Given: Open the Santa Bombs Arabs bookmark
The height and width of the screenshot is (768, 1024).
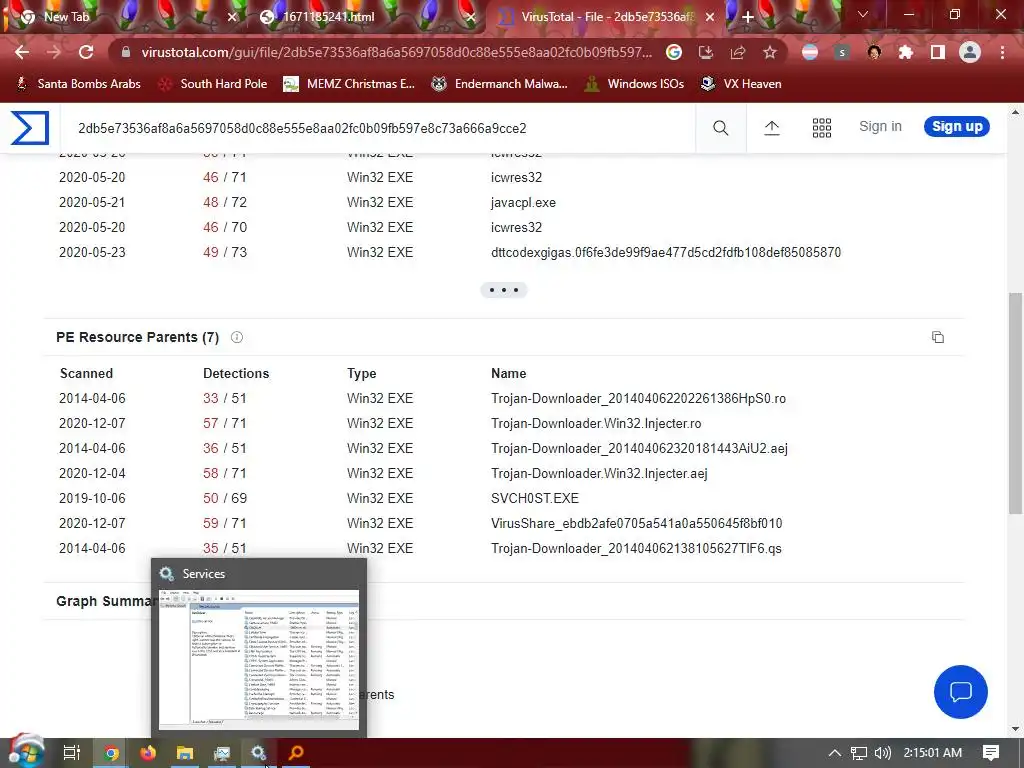Looking at the screenshot, I should (78, 84).
